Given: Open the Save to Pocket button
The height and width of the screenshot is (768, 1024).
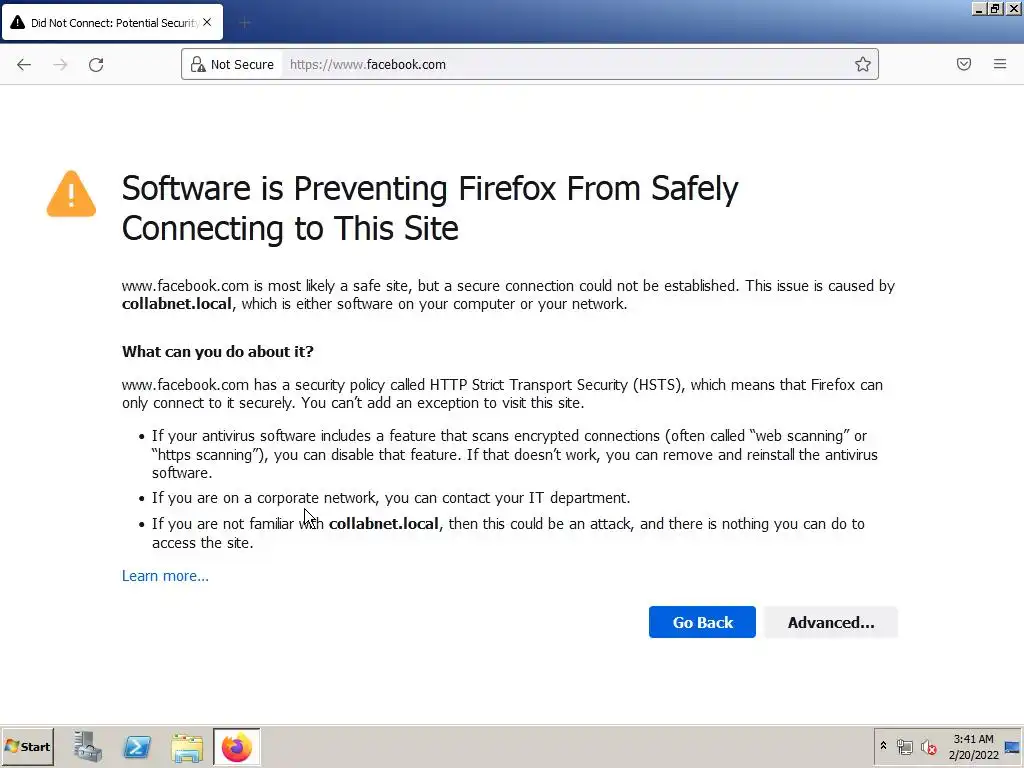Looking at the screenshot, I should pyautogui.click(x=964, y=64).
